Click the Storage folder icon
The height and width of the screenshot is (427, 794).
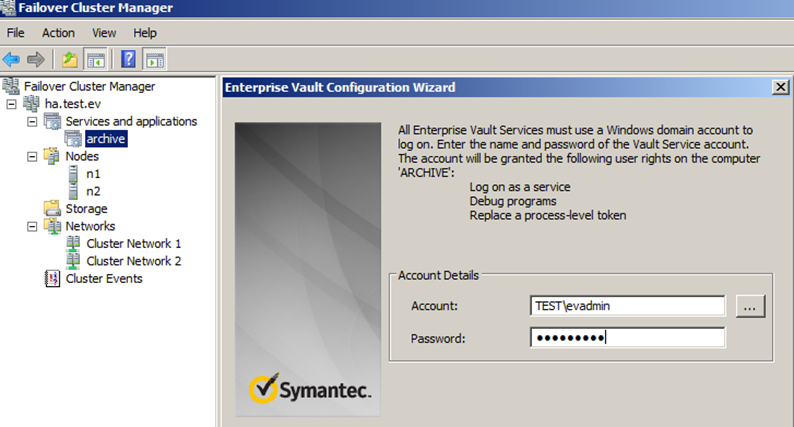(52, 208)
